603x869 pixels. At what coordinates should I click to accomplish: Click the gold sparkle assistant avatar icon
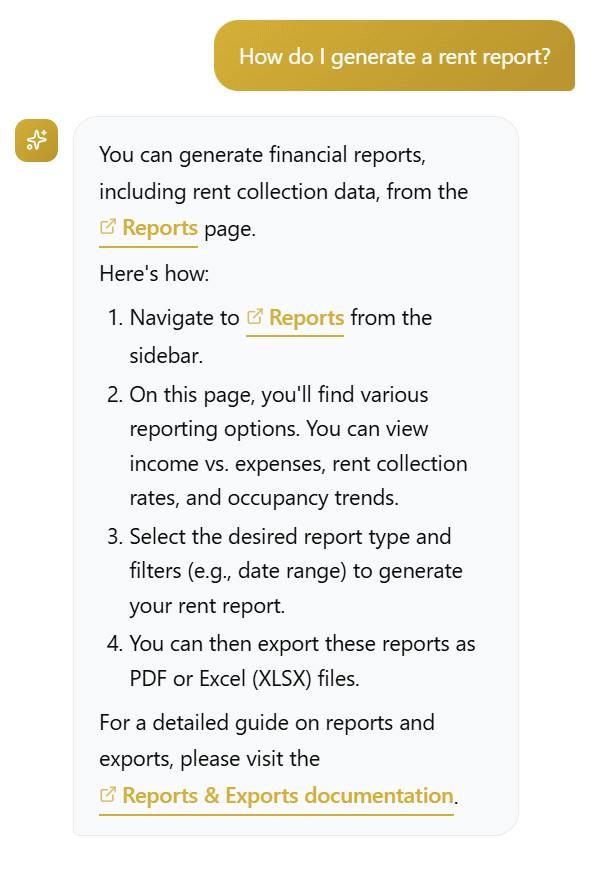36,140
